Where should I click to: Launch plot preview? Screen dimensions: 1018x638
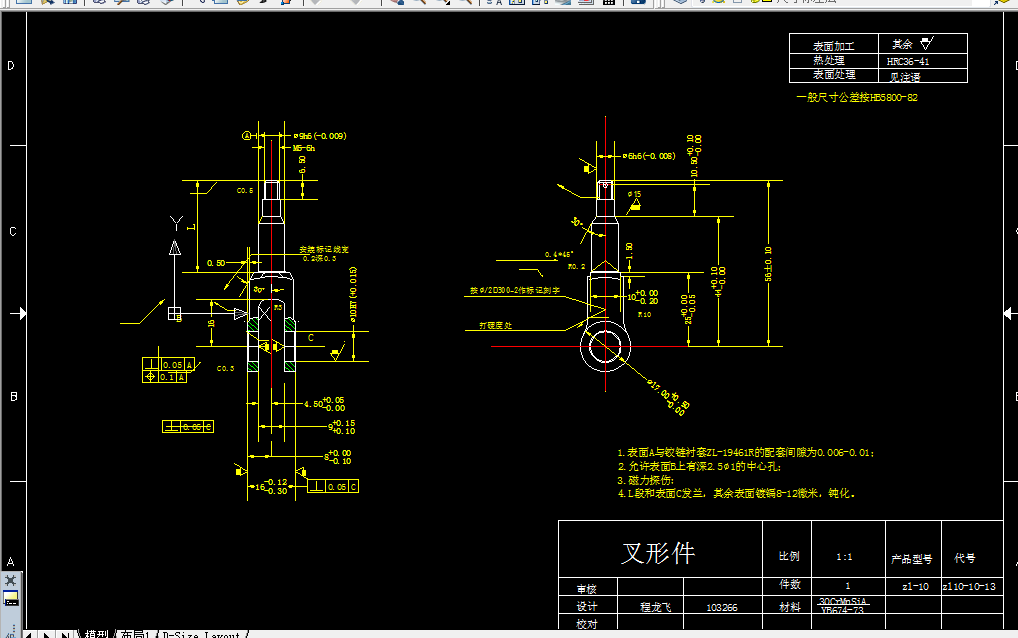(x=122, y=5)
